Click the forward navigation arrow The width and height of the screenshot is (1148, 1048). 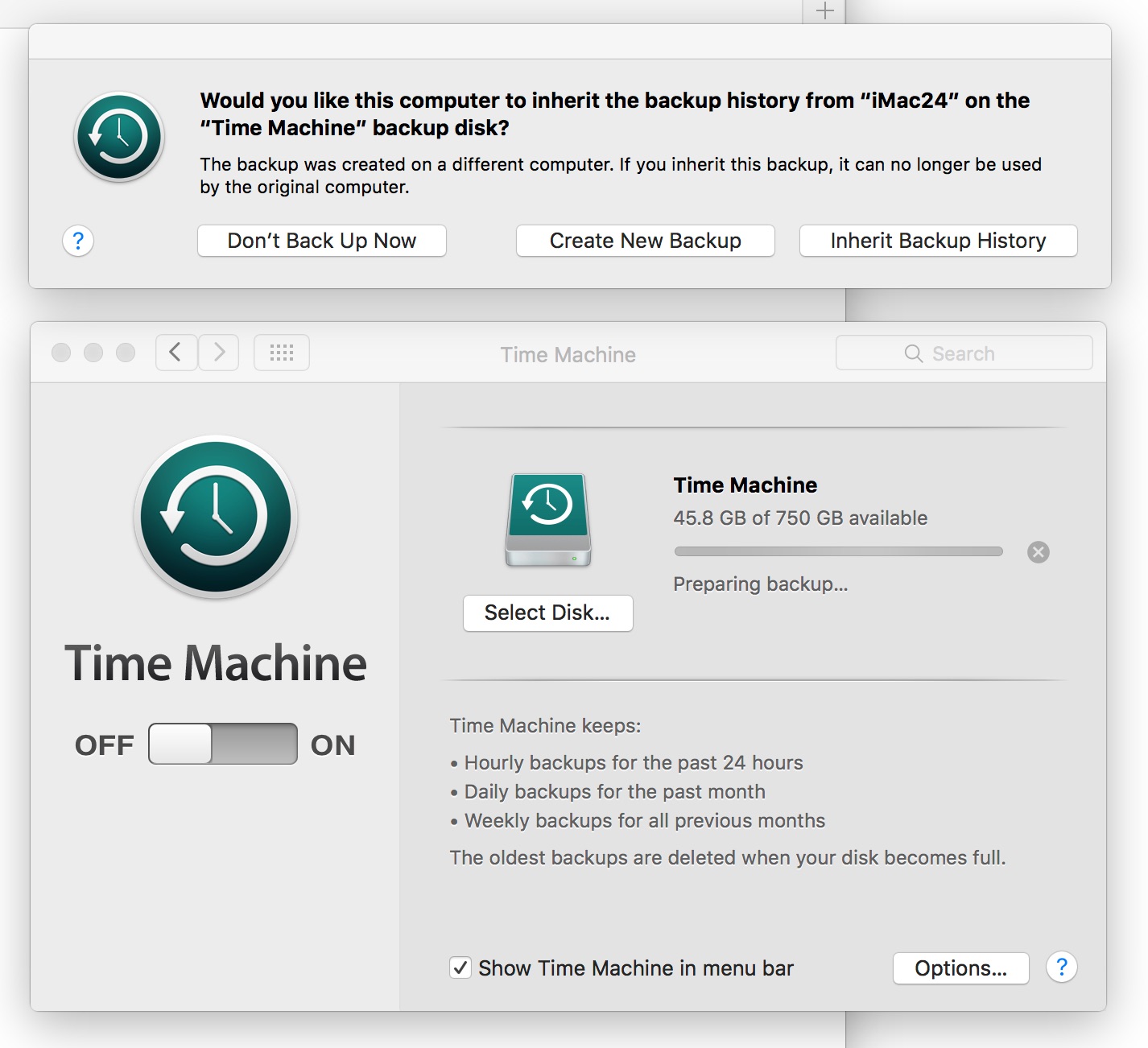(x=218, y=353)
